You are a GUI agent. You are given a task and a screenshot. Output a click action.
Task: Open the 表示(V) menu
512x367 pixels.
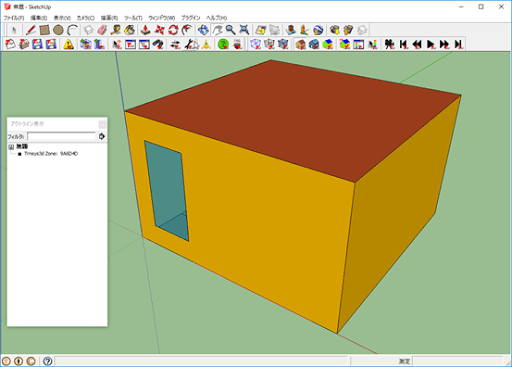[62, 18]
